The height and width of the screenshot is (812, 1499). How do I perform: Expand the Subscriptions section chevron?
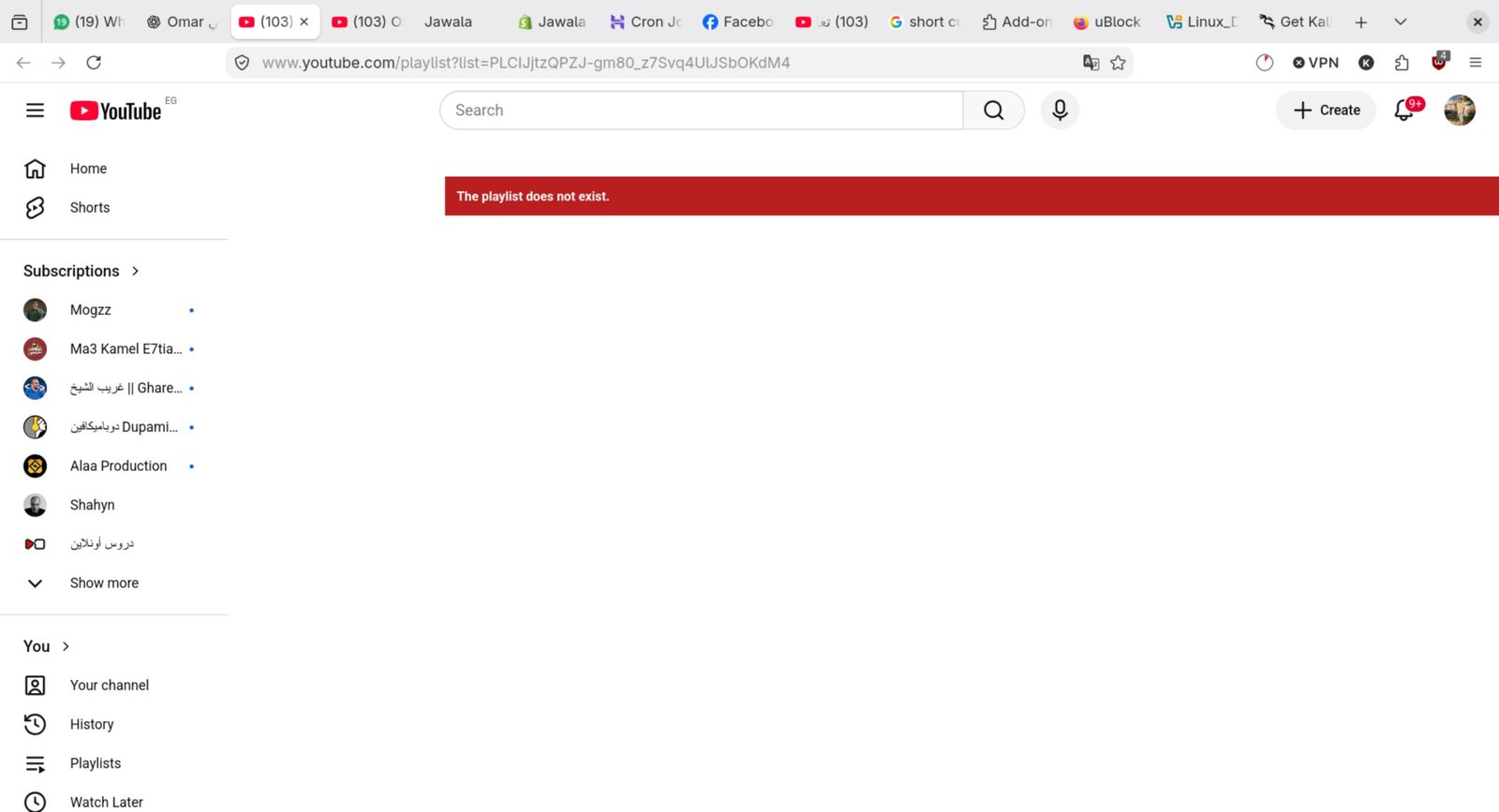pos(136,271)
